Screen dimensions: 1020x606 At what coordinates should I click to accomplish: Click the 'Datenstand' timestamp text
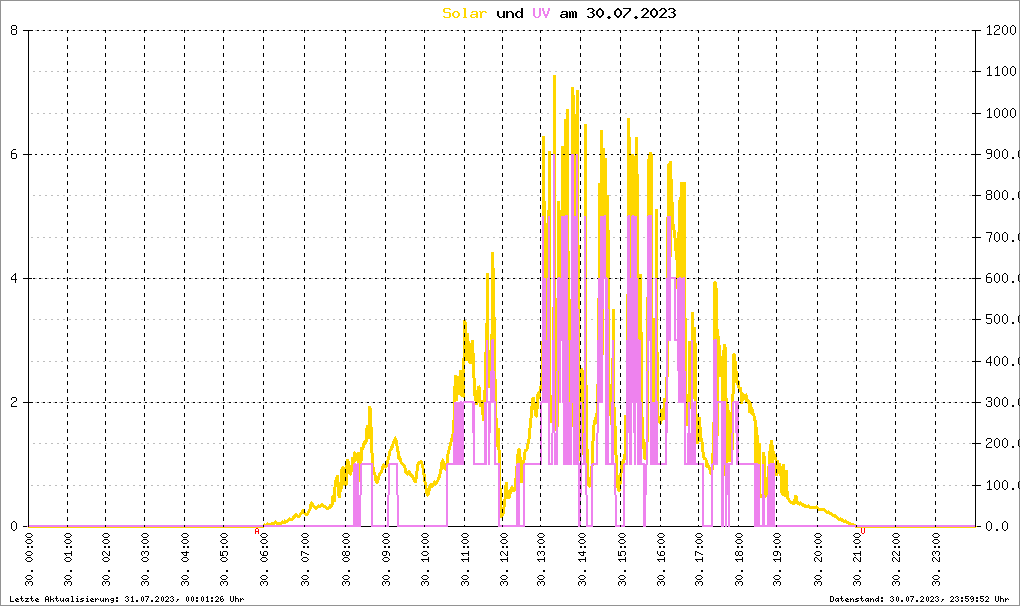tap(919, 599)
